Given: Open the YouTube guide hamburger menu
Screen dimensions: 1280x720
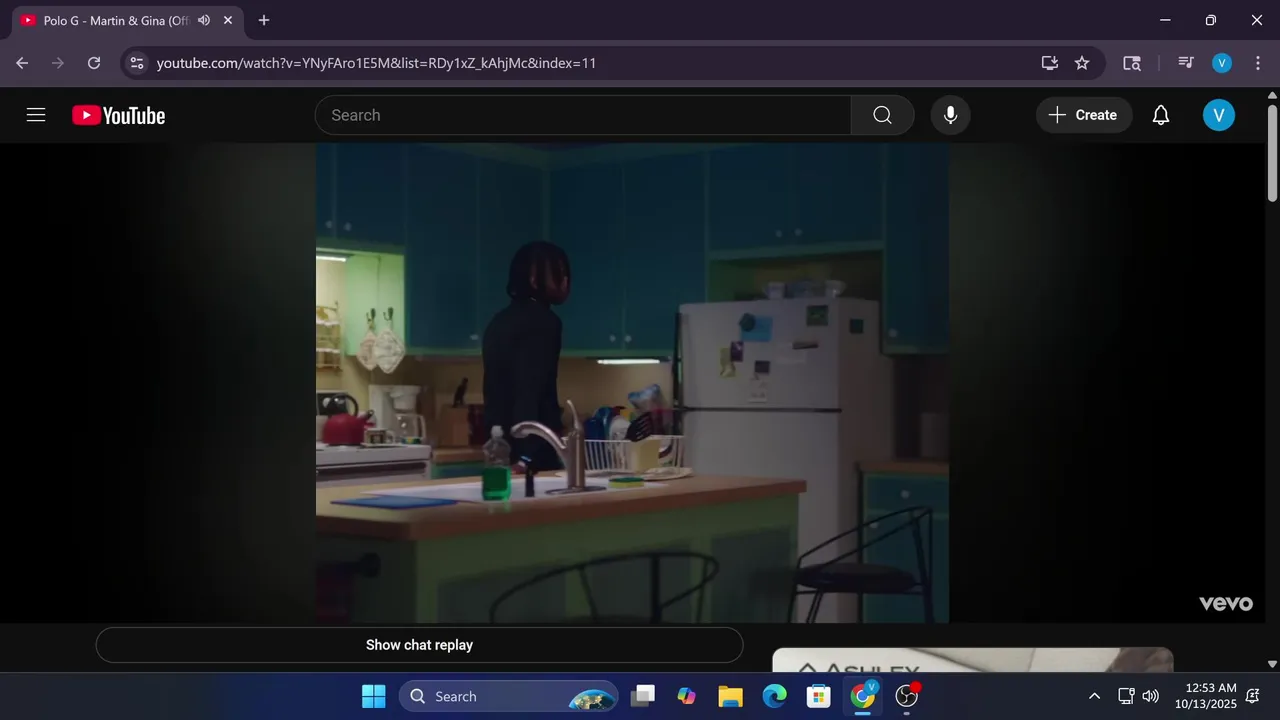Looking at the screenshot, I should pos(36,115).
